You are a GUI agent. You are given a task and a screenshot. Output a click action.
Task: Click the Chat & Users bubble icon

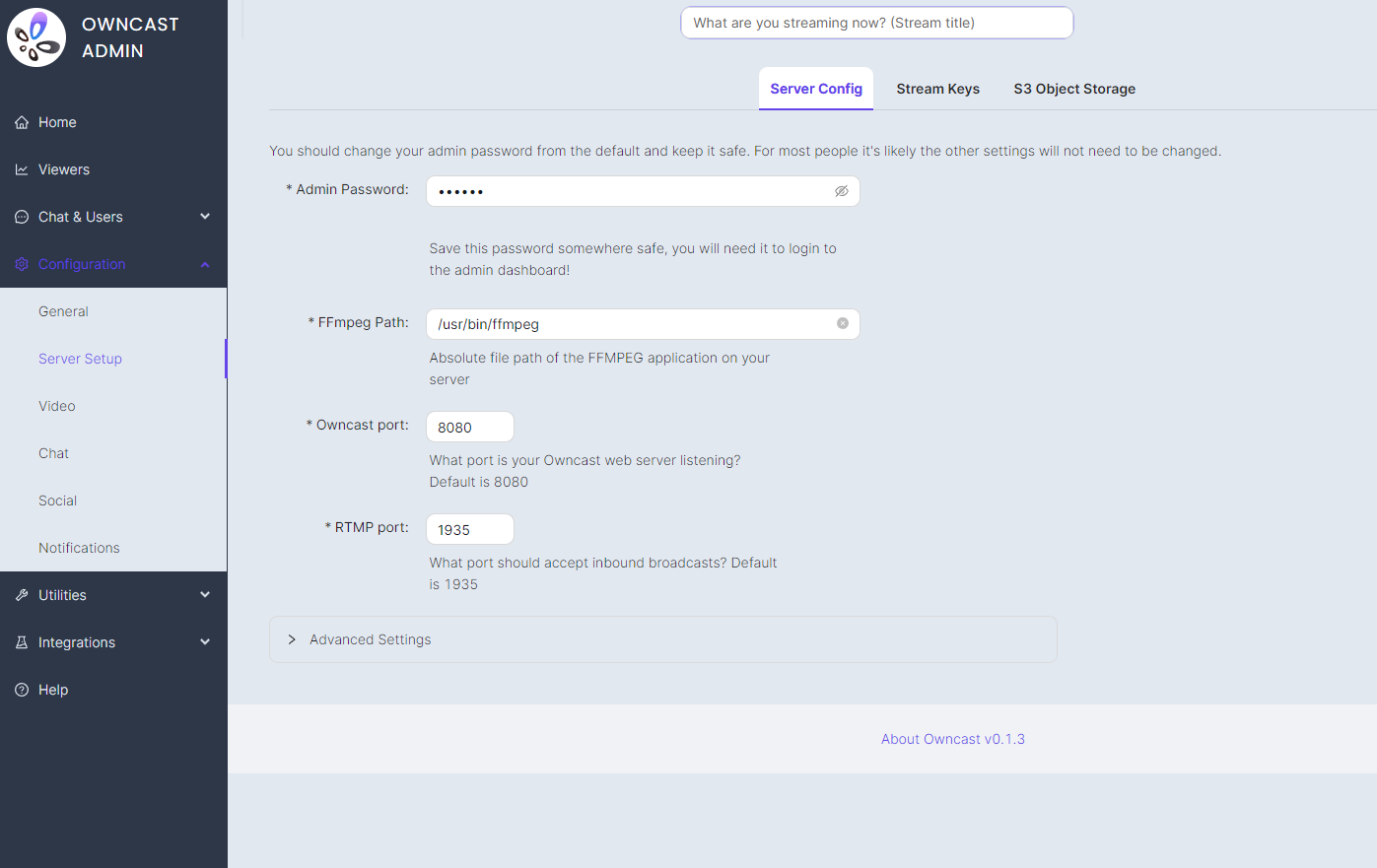tap(22, 218)
